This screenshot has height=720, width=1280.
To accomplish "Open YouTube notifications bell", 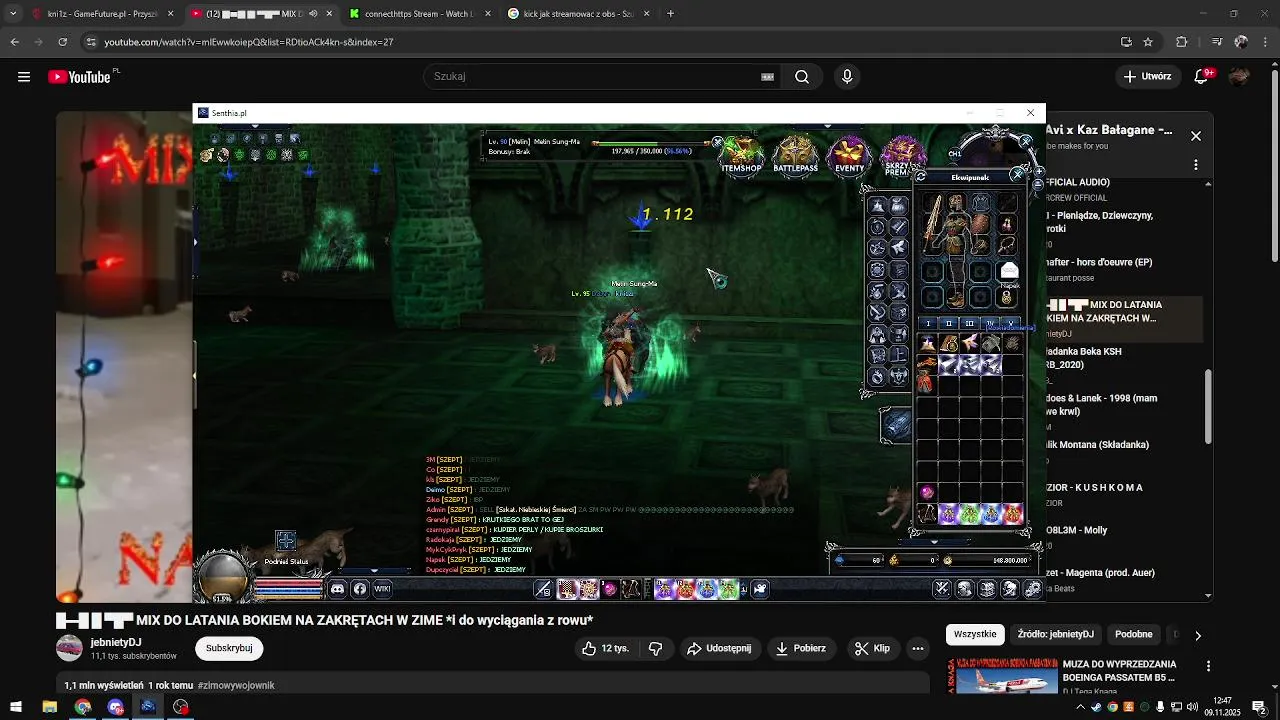I will click(x=1203, y=76).
